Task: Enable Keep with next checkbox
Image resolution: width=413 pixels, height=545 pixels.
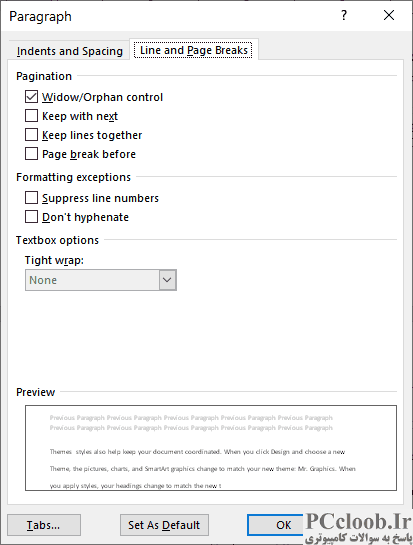Action: (31, 116)
